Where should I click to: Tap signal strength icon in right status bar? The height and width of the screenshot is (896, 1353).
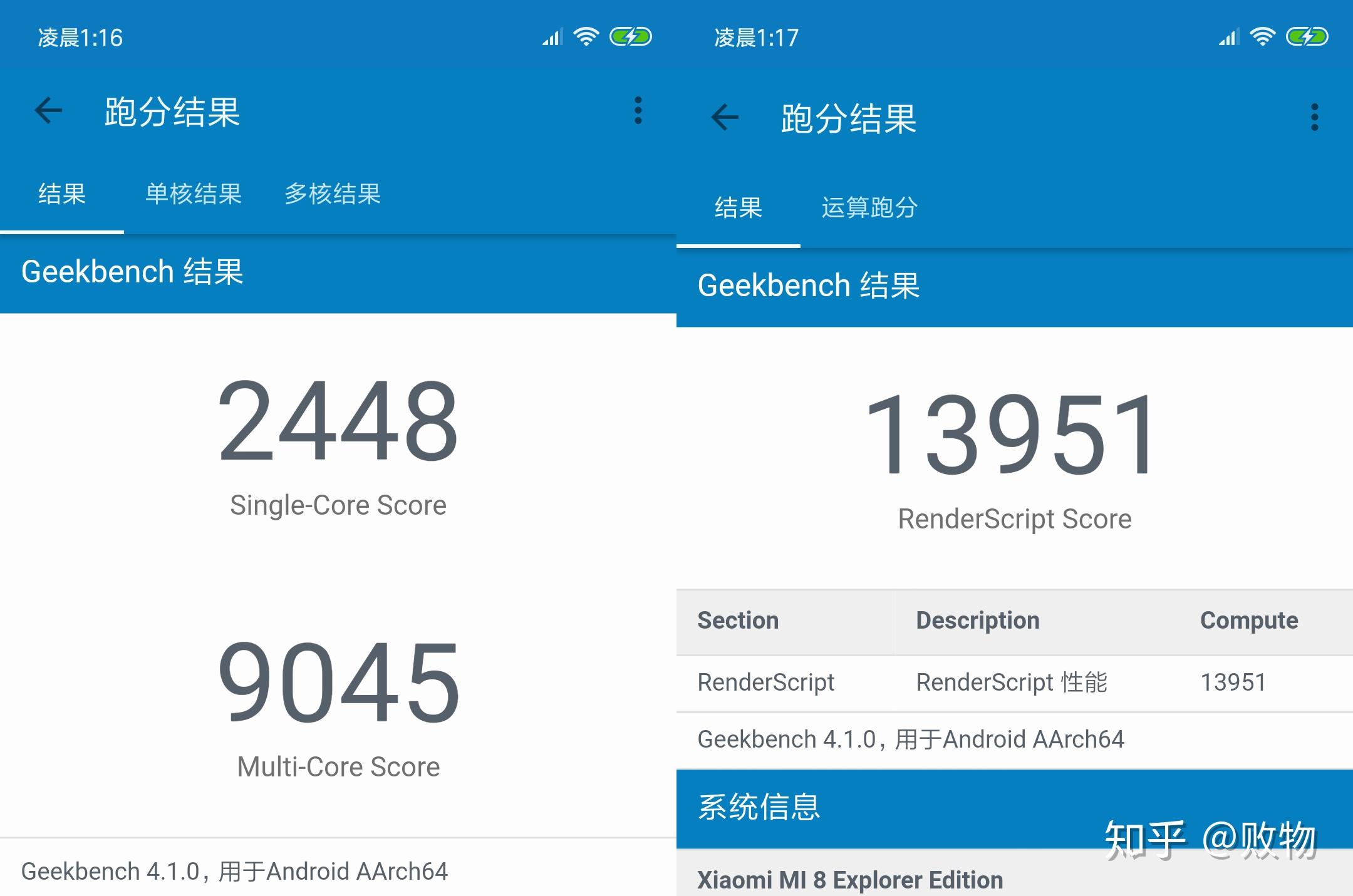click(x=1229, y=37)
